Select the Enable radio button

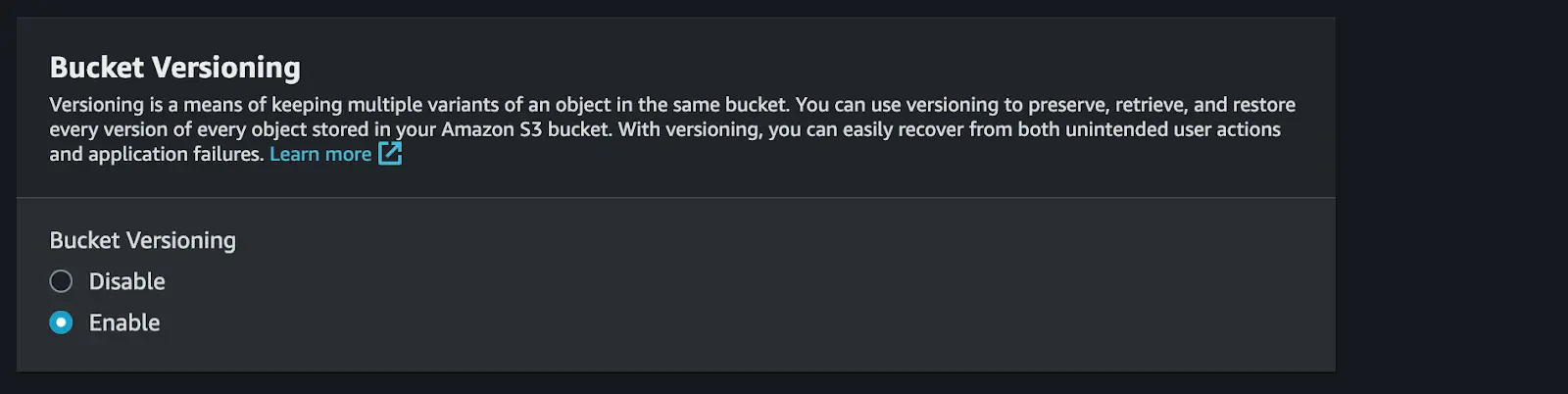tap(61, 322)
